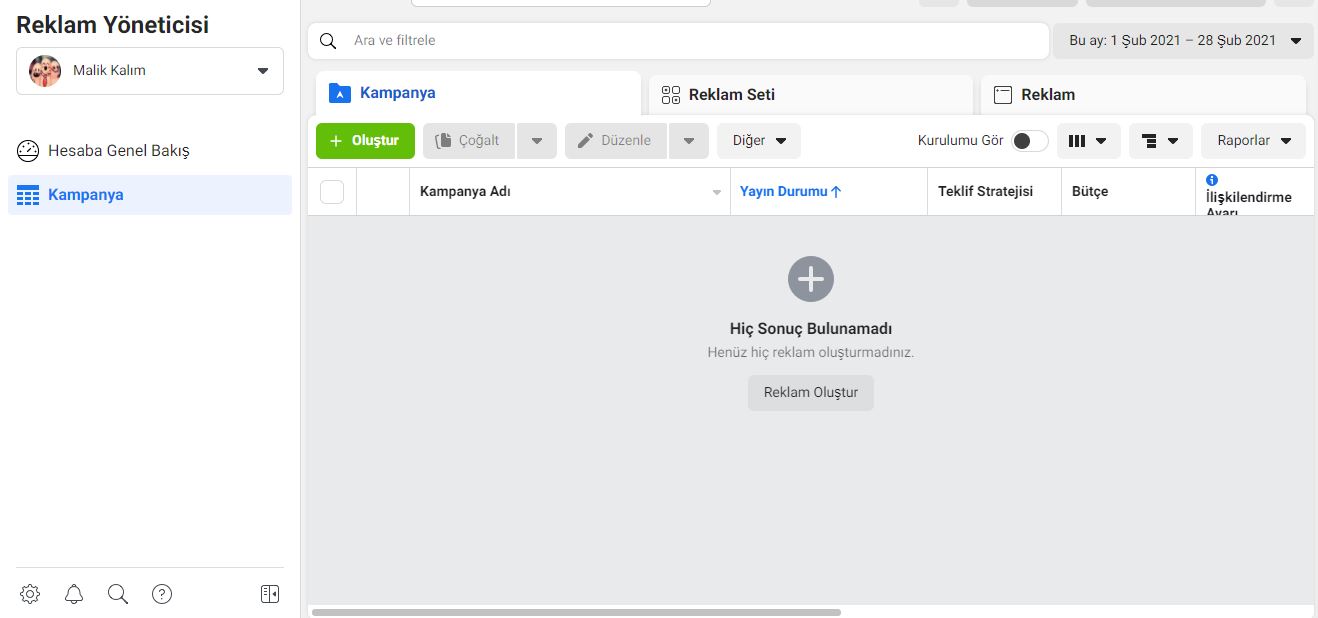Viewport: 1318px width, 618px height.
Task: Open the Kampanya Adı column menu arrow
Action: point(717,192)
